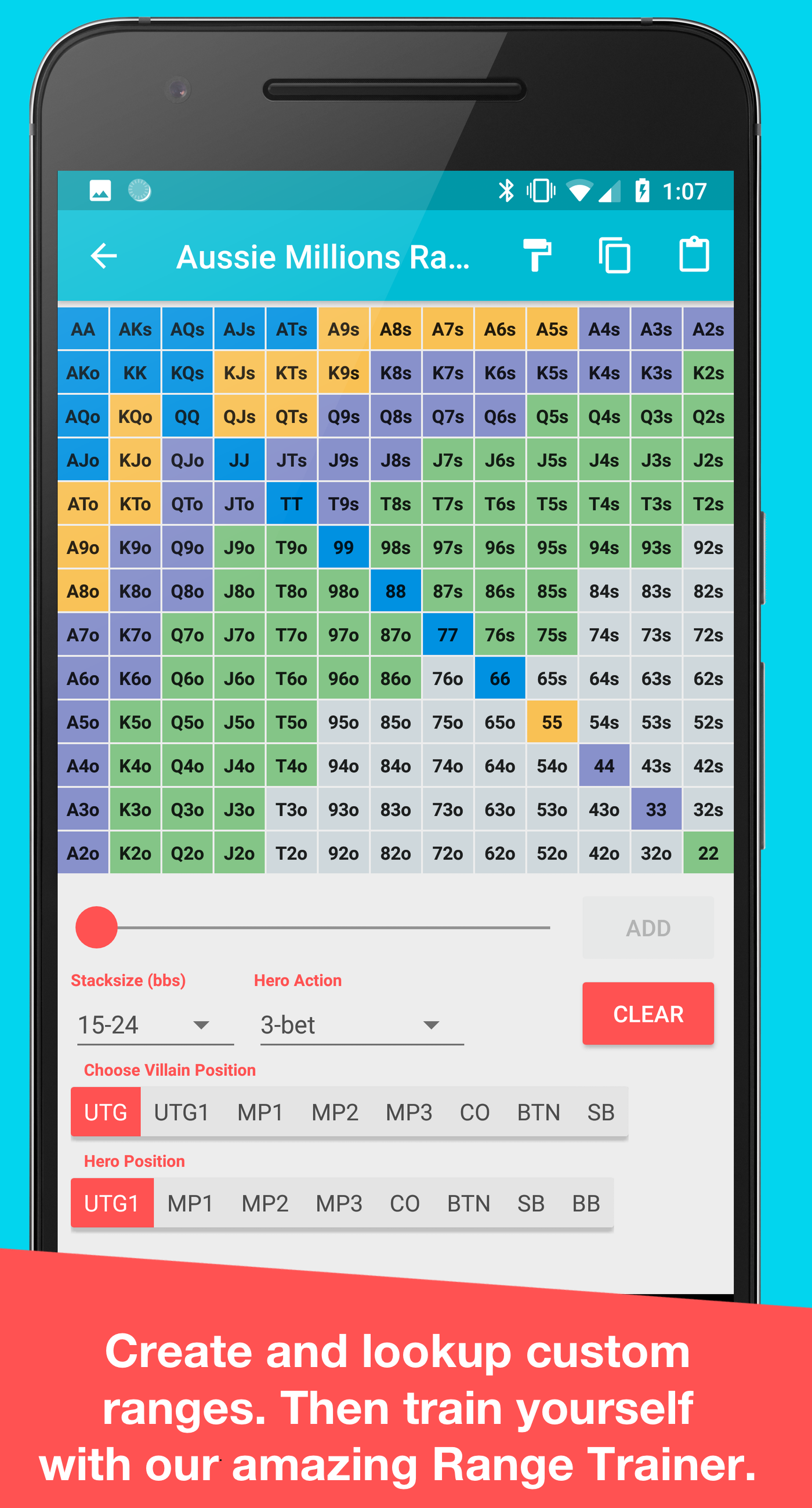Tap the 65s hand cell
The image size is (812, 1508).
(552, 679)
